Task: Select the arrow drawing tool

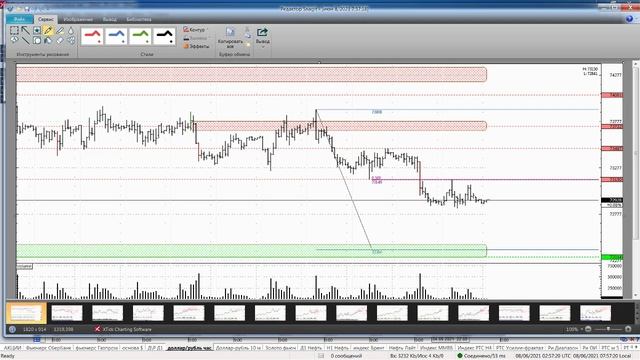Action: pyautogui.click(x=25, y=30)
